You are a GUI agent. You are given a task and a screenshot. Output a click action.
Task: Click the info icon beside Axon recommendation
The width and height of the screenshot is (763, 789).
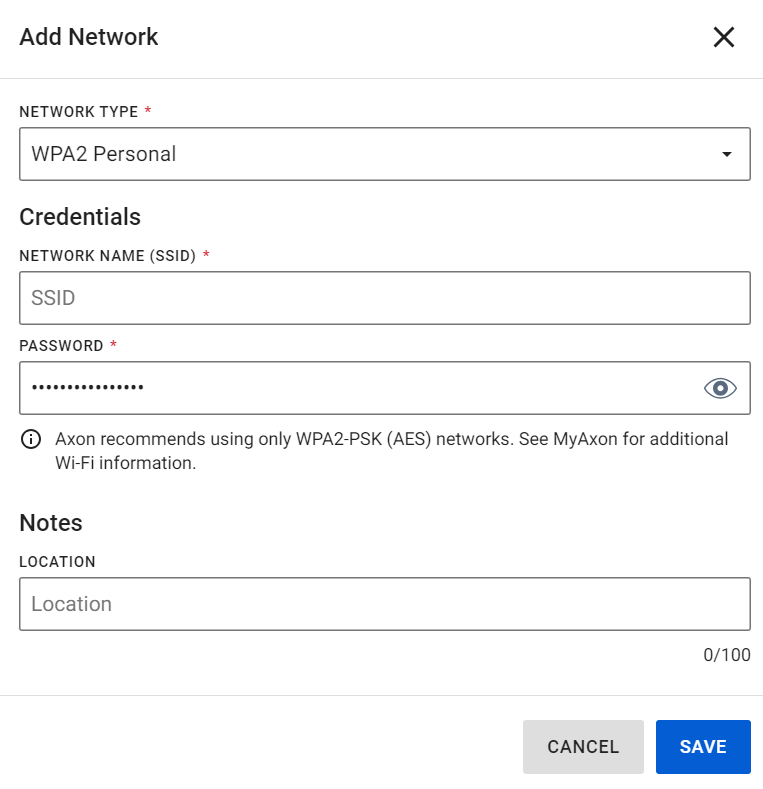coord(31,440)
